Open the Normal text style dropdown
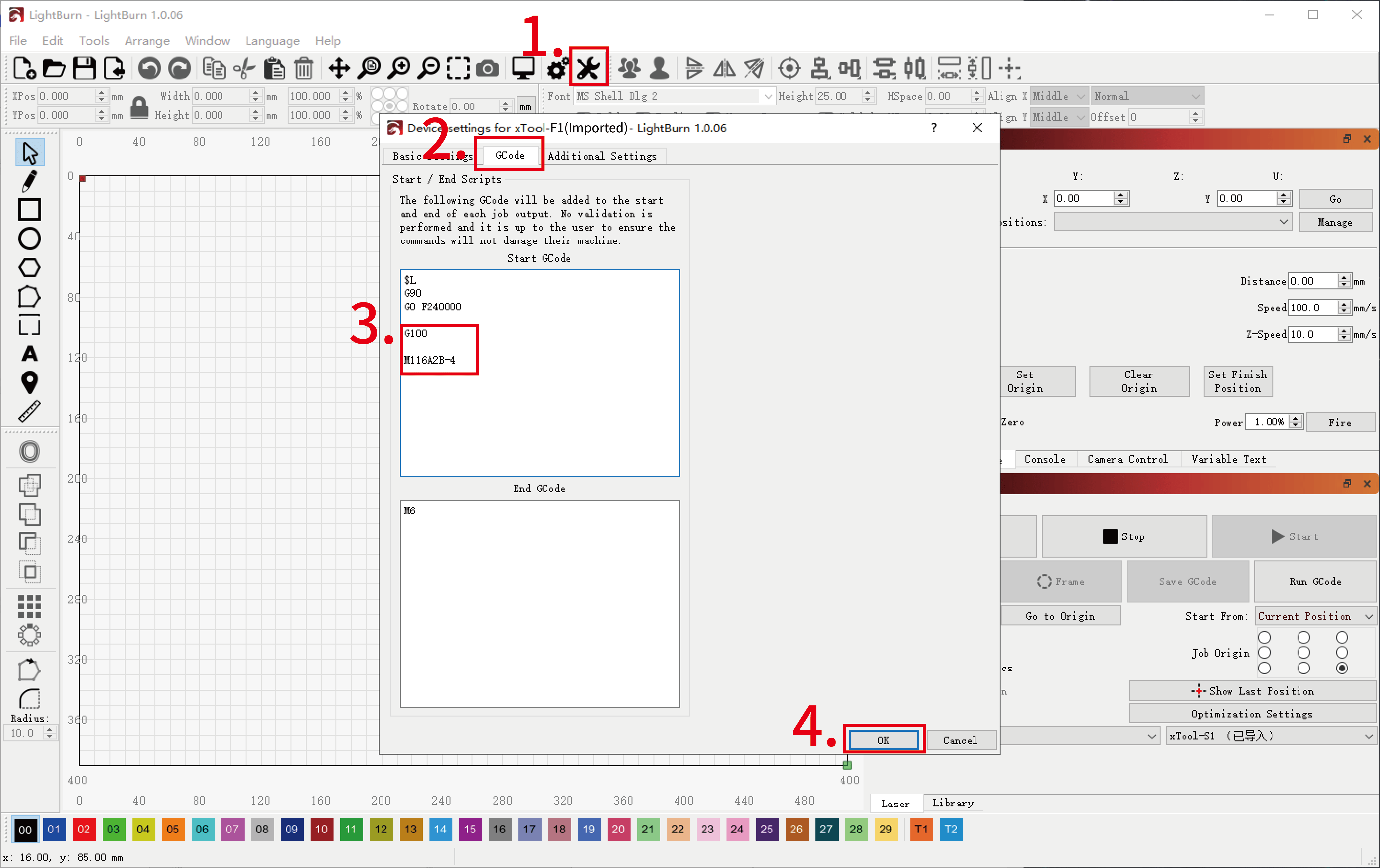Screen dimensions: 1380x868 tap(1147, 96)
